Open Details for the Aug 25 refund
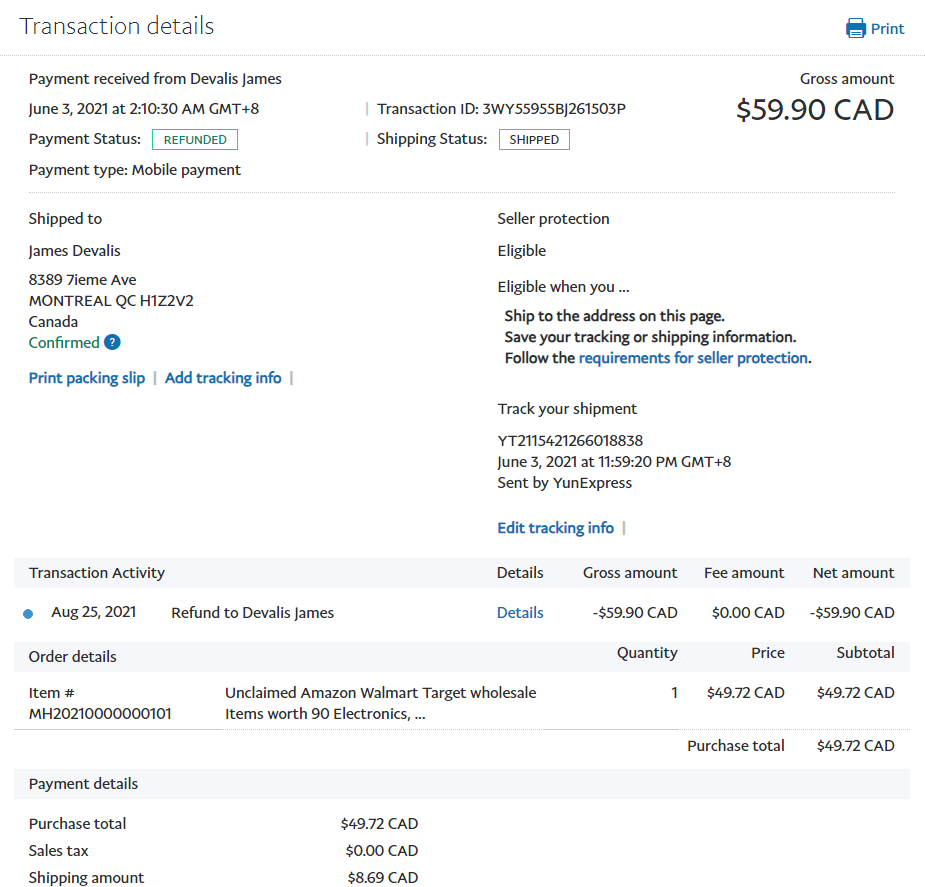The height and width of the screenshot is (887, 925). pos(520,613)
